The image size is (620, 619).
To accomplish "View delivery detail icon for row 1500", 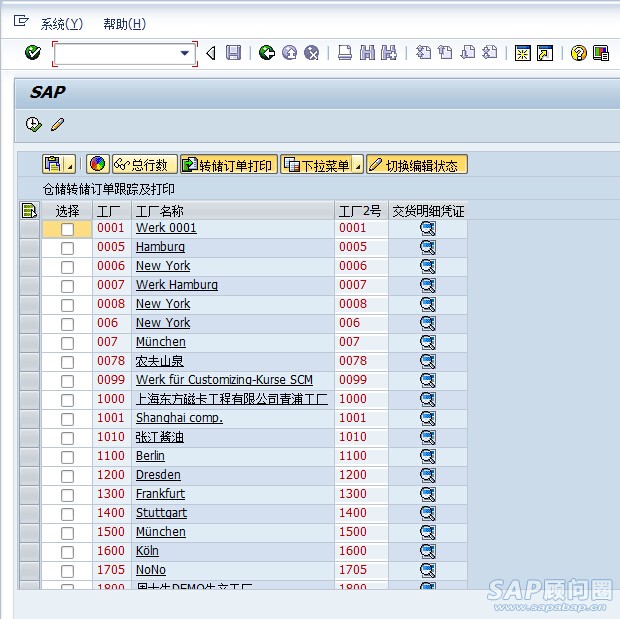I will tap(427, 532).
